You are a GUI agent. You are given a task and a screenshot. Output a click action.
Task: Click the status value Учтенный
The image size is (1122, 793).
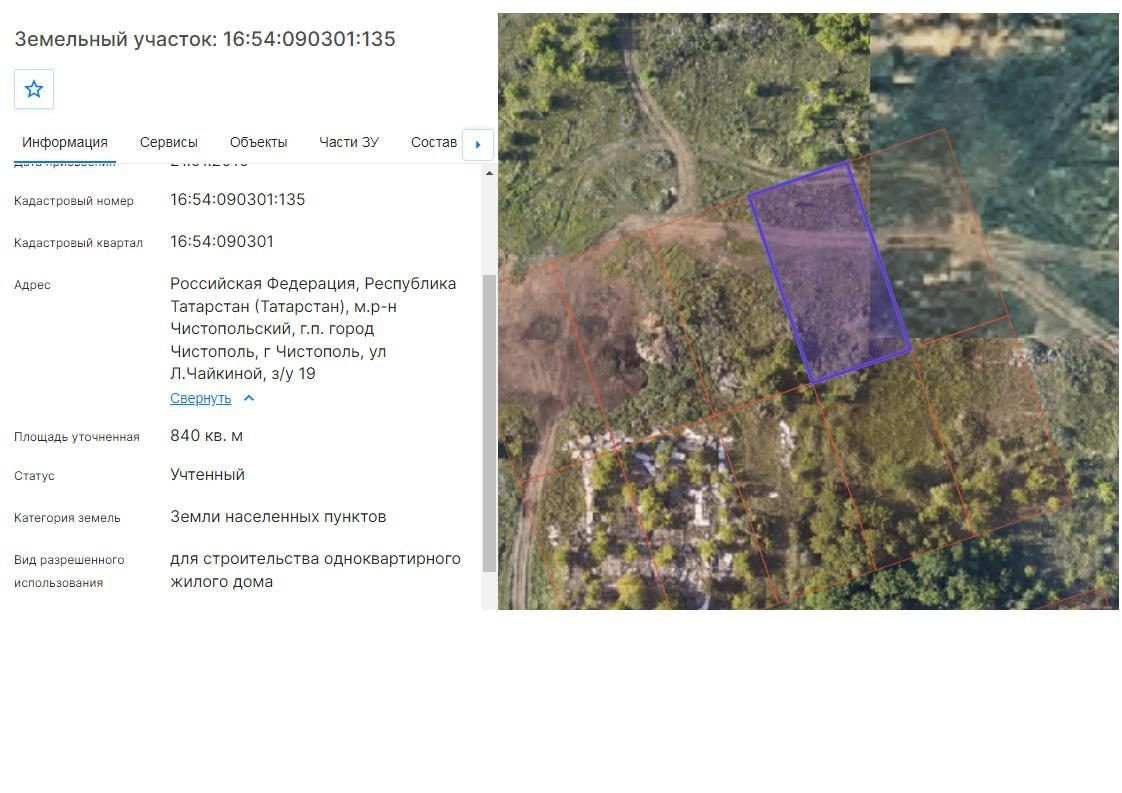(208, 475)
